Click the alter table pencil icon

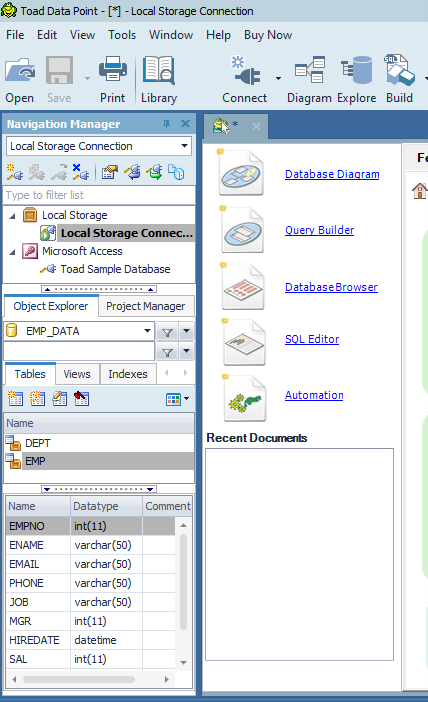coord(59,398)
